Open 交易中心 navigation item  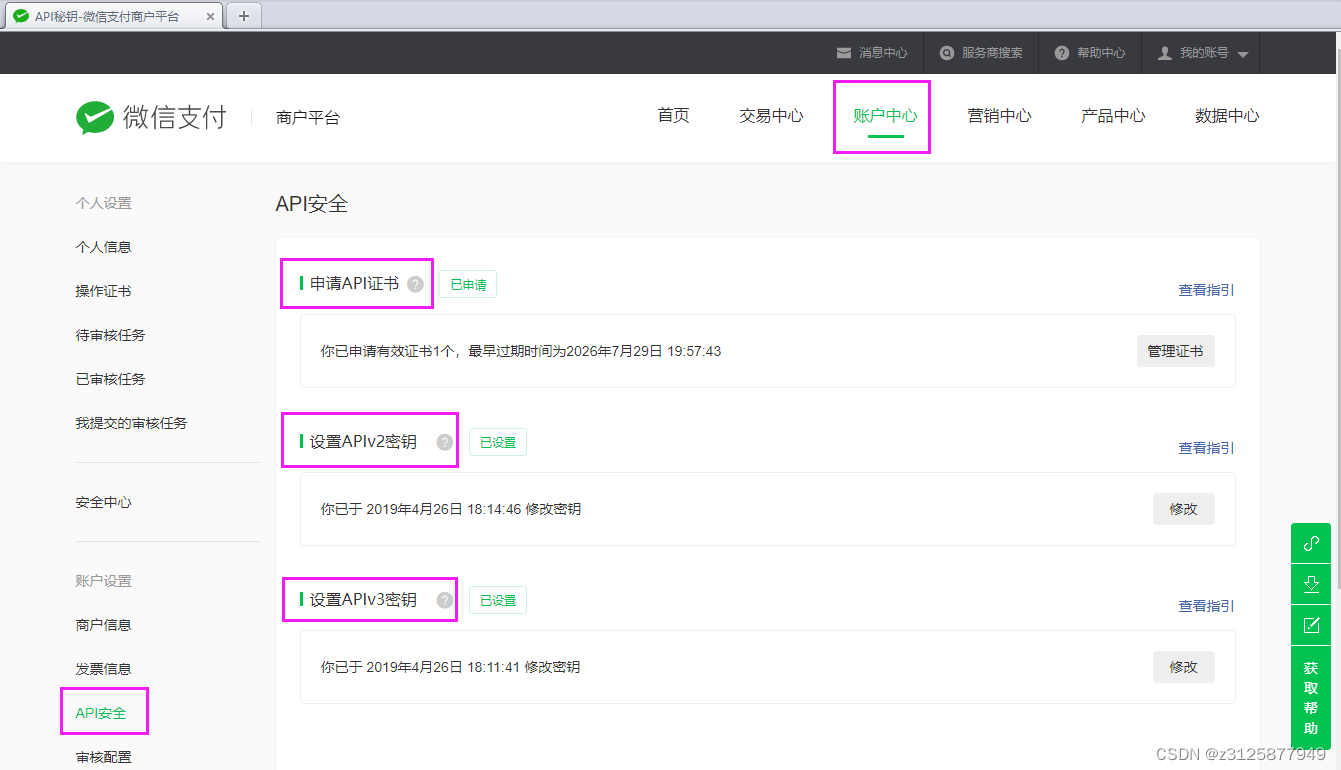click(771, 116)
